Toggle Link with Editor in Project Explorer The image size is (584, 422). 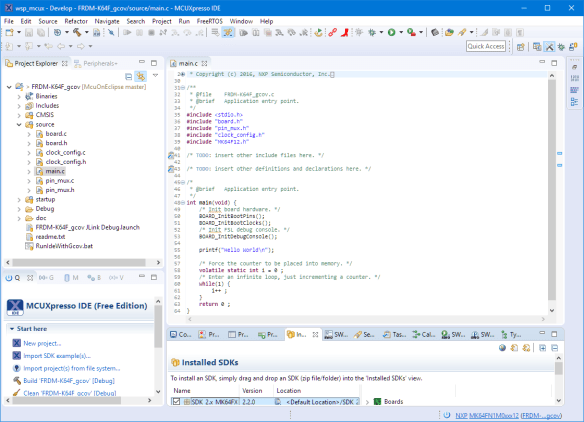(141, 76)
